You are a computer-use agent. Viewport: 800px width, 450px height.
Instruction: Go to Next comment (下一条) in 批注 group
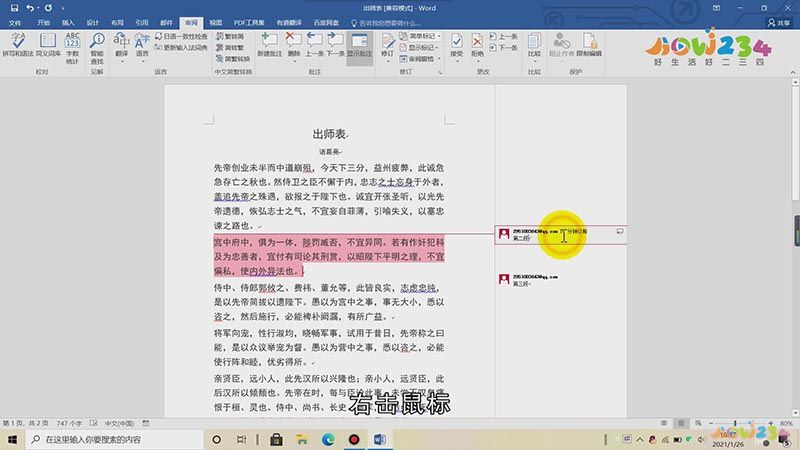(335, 44)
